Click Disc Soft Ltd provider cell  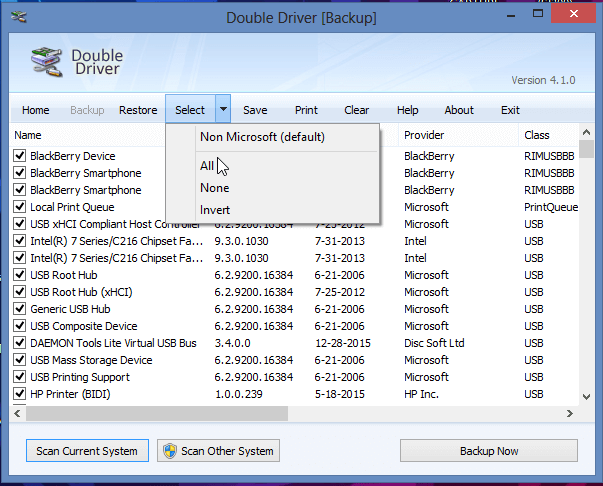434,343
